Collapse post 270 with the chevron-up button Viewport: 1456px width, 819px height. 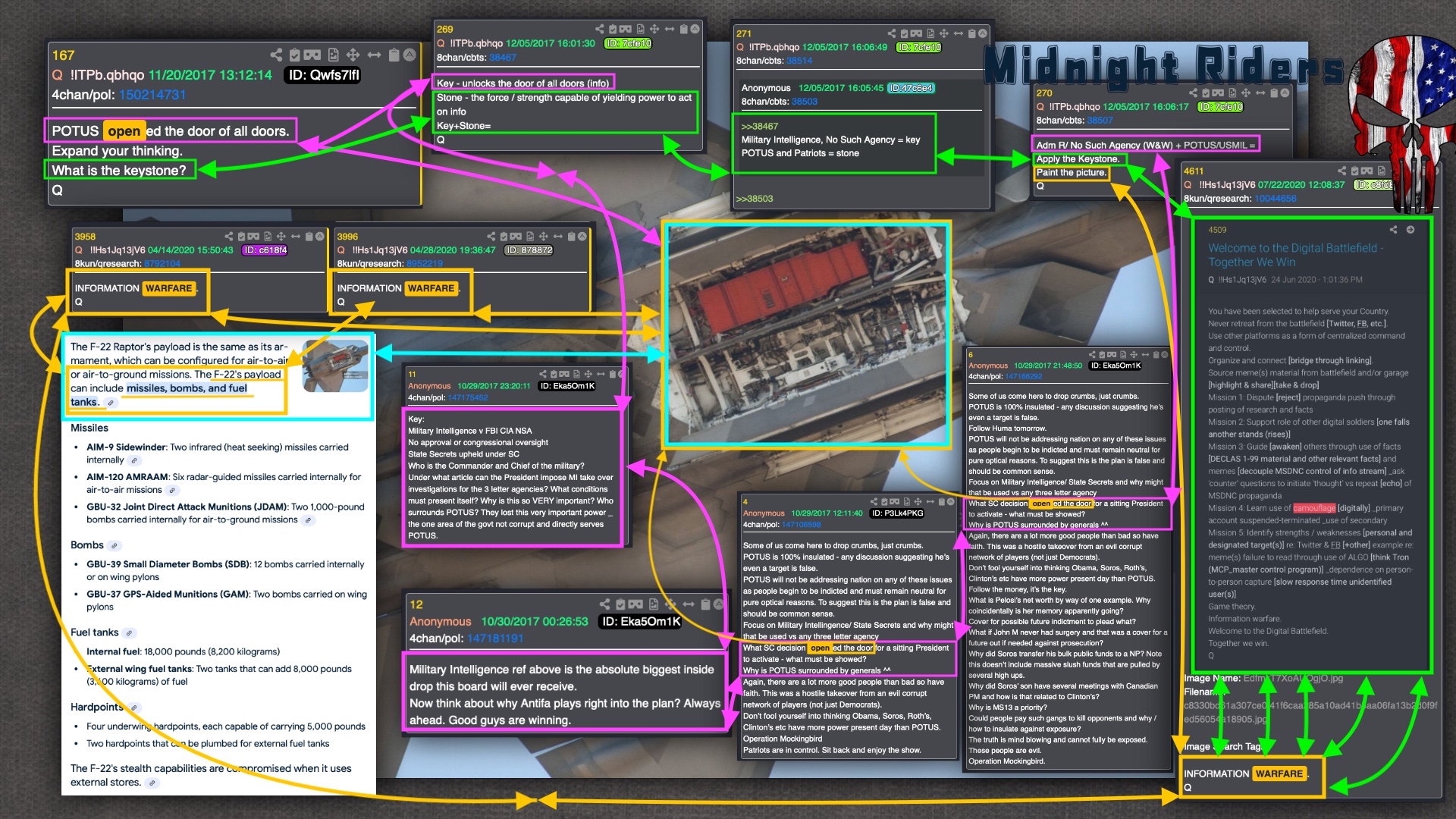[x=1285, y=93]
